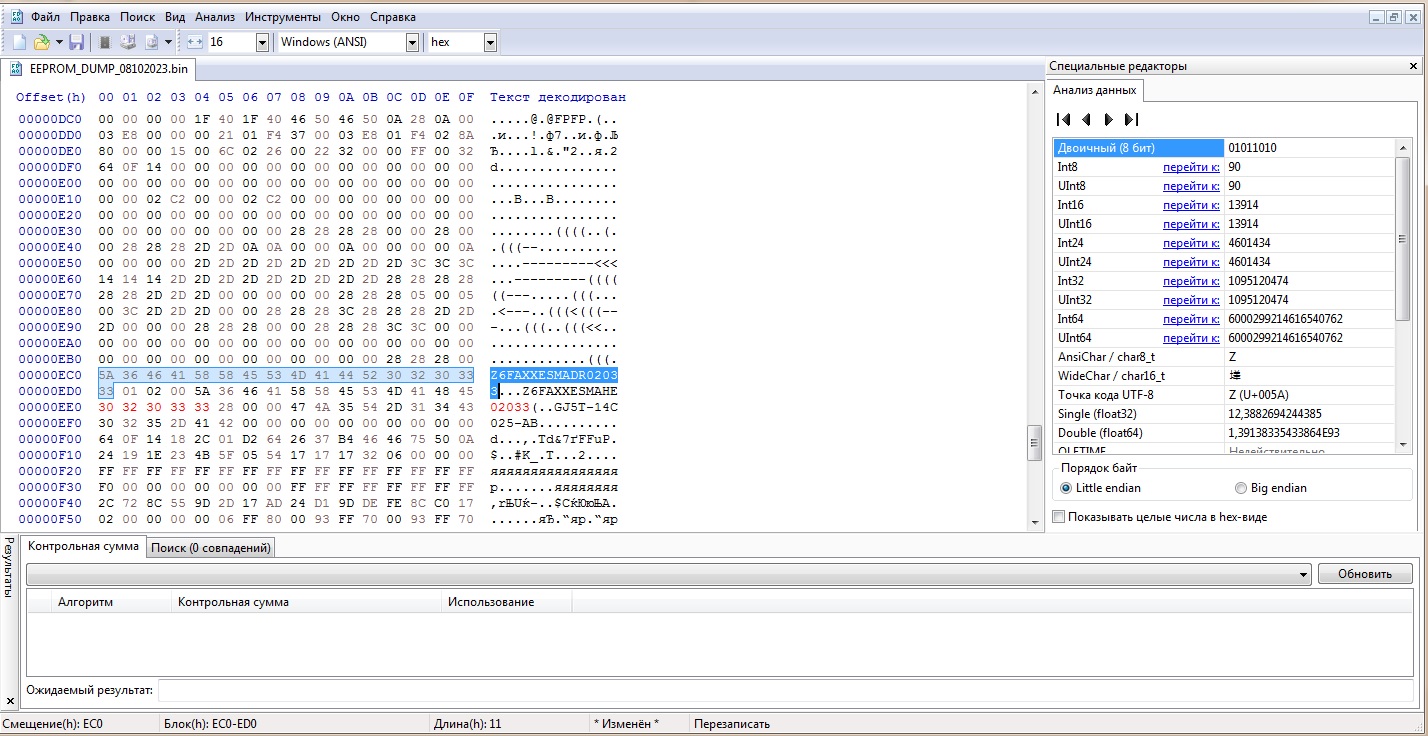
Task: Save the file with the floppy disk icon
Action: coord(76,42)
